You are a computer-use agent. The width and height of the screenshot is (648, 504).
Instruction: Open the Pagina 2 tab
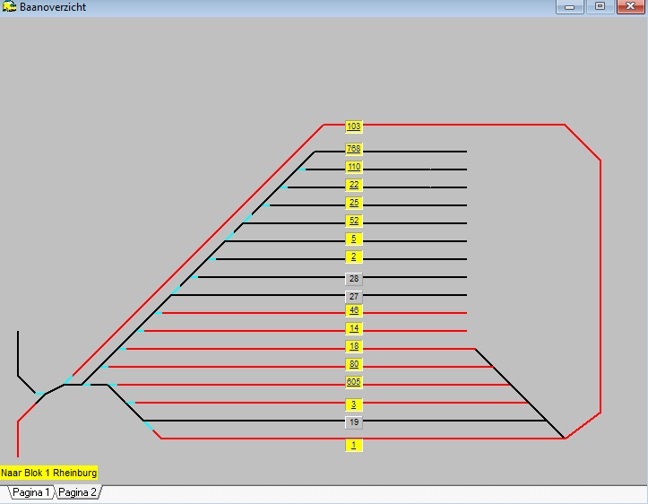(77, 493)
